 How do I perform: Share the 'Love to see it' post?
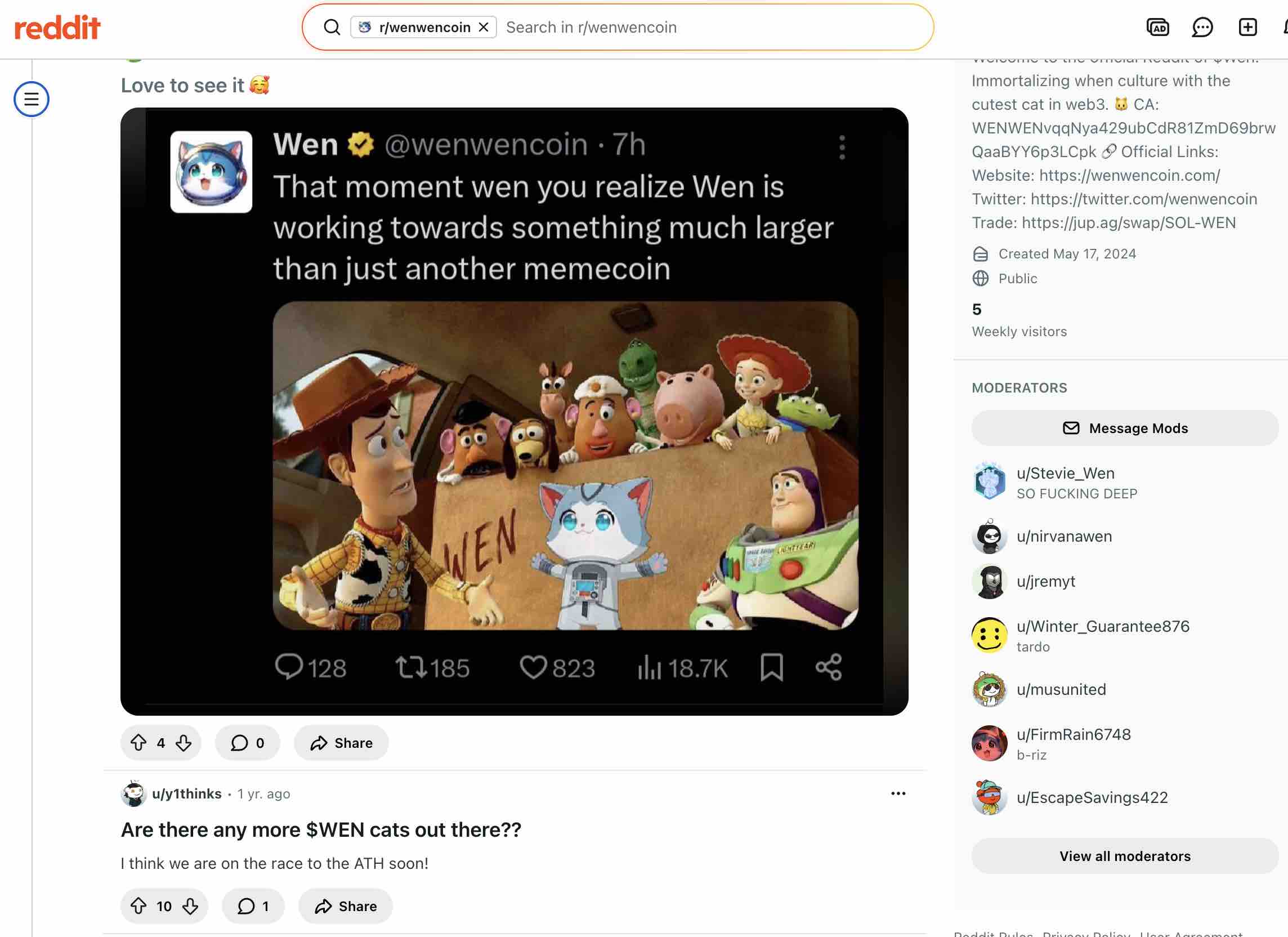coord(341,743)
